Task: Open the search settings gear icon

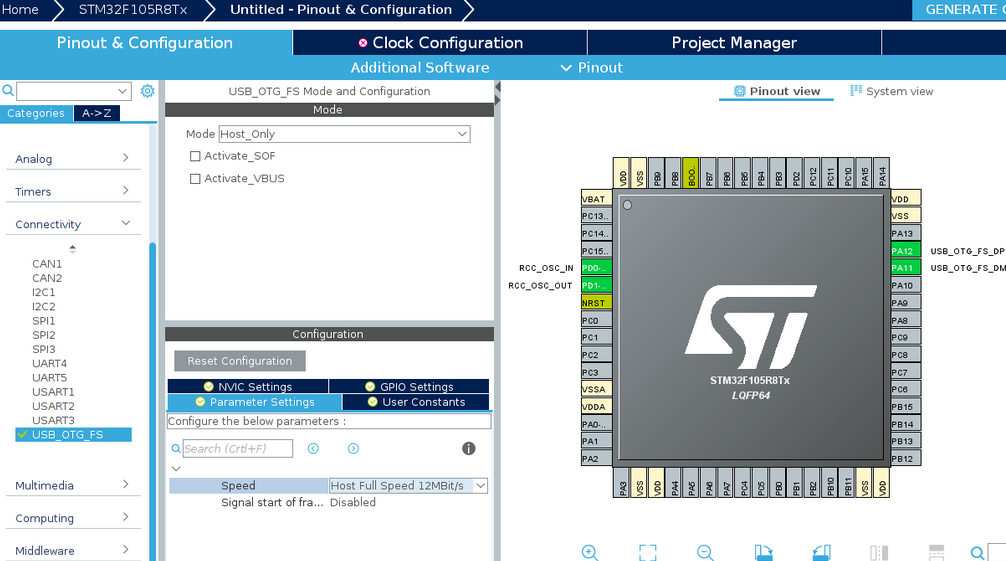Action: point(148,91)
